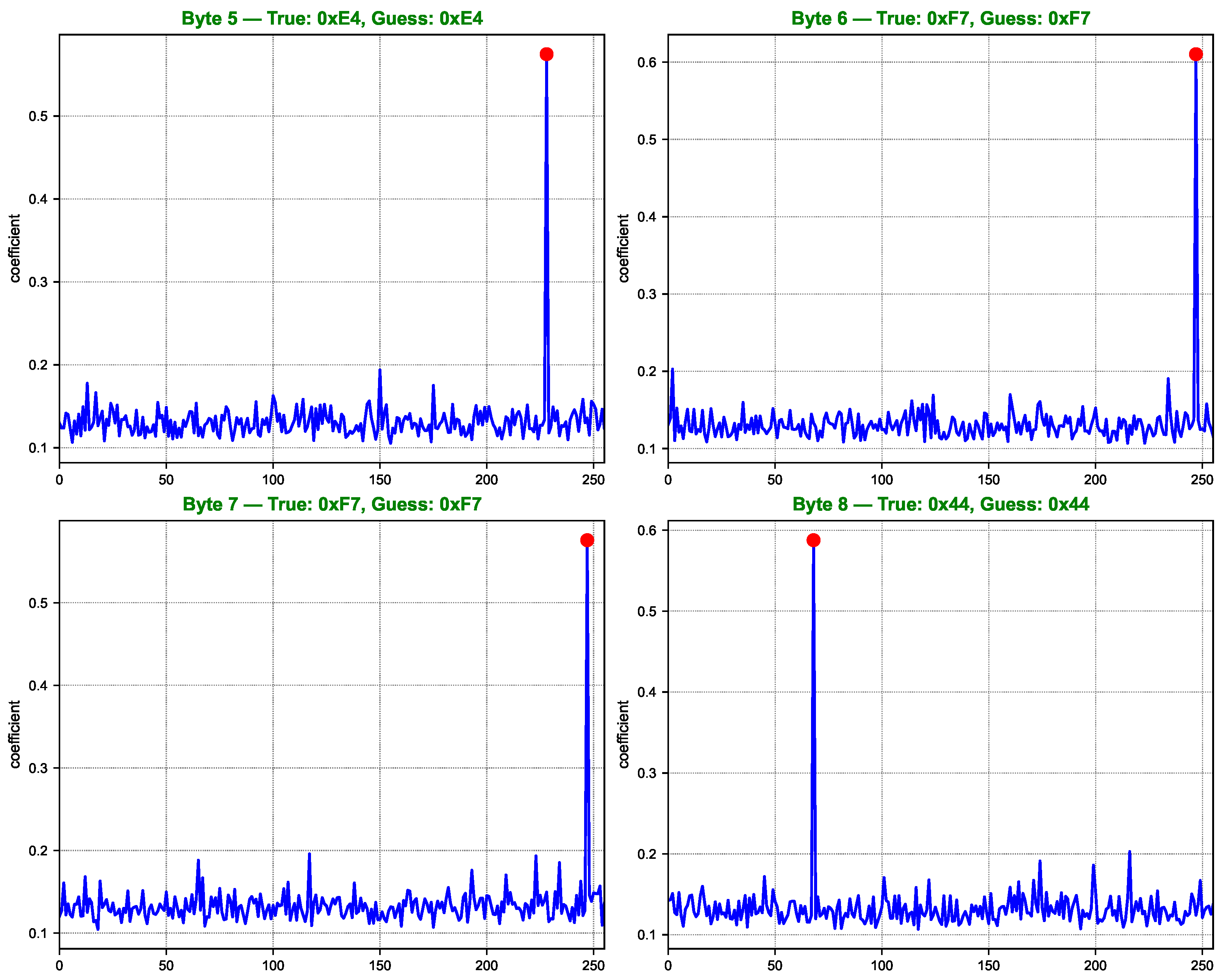
Task: Click the 100 x-tick label under Byte 7 plot
Action: [273, 966]
